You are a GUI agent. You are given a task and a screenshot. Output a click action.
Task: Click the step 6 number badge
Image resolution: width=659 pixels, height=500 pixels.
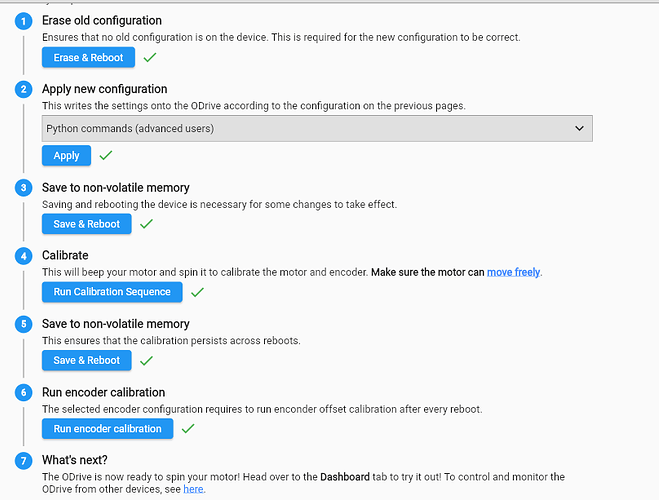[22, 392]
